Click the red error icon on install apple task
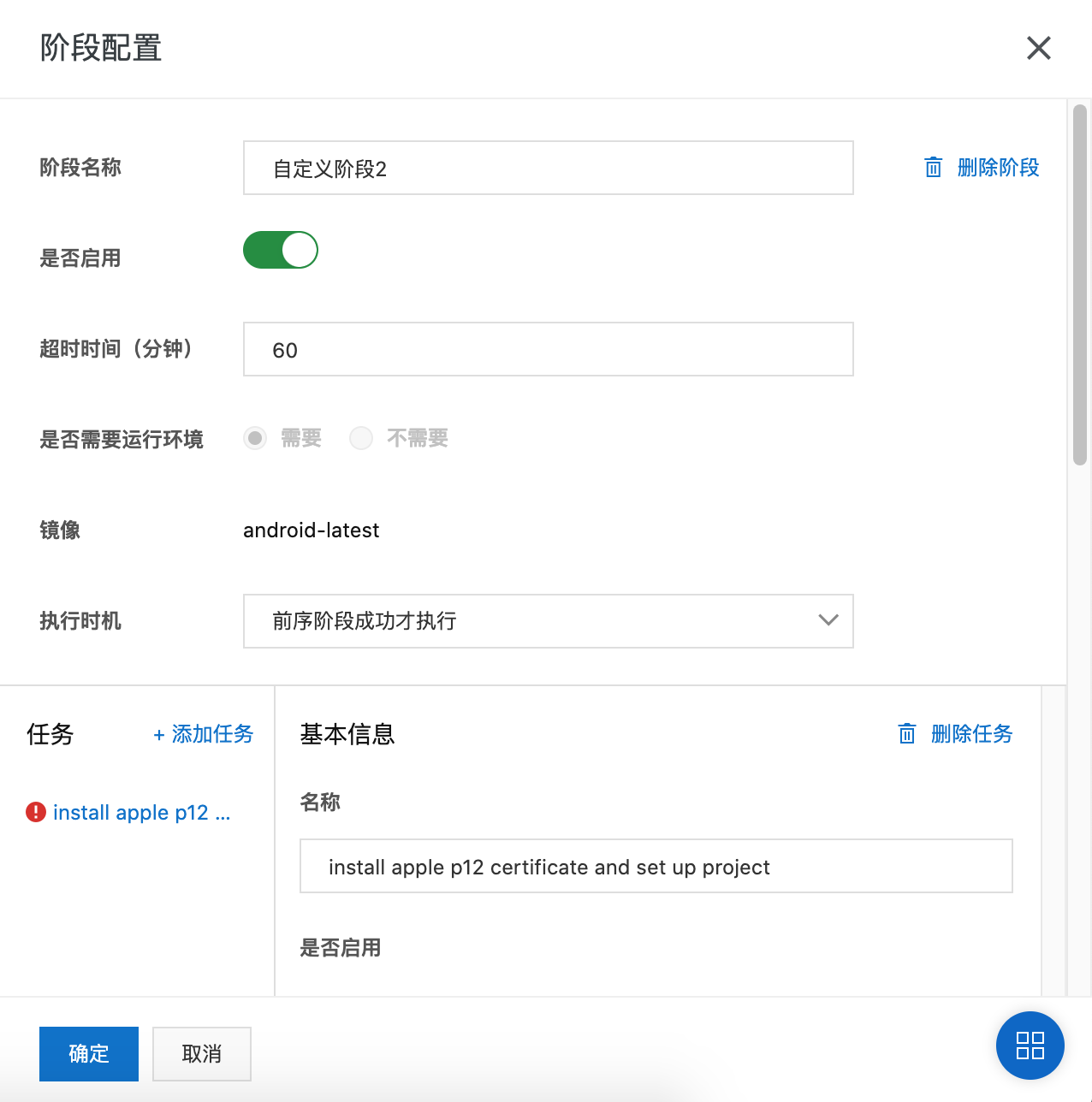Viewport: 1092px width, 1102px height. point(36,812)
